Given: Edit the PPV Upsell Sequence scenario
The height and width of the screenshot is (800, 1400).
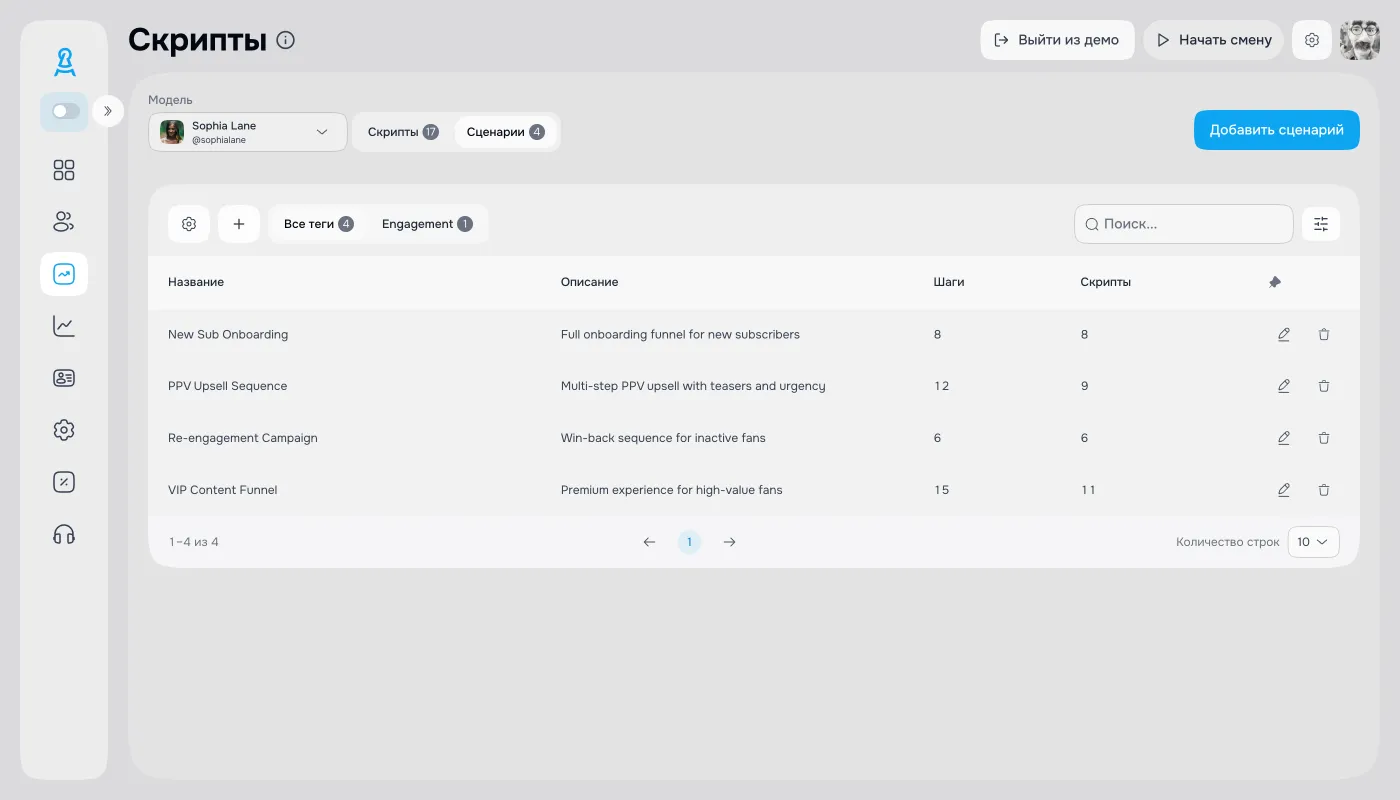Looking at the screenshot, I should [x=1284, y=386].
